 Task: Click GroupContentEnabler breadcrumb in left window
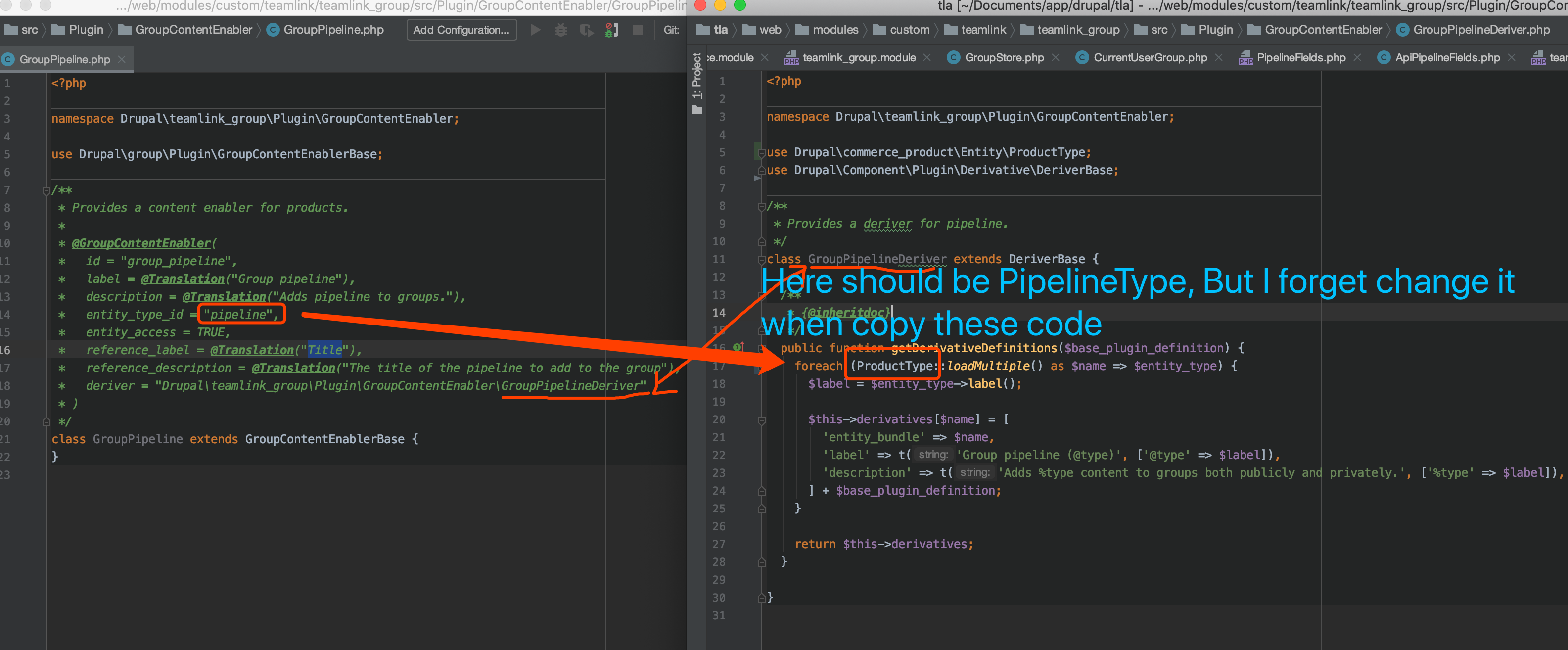click(193, 30)
